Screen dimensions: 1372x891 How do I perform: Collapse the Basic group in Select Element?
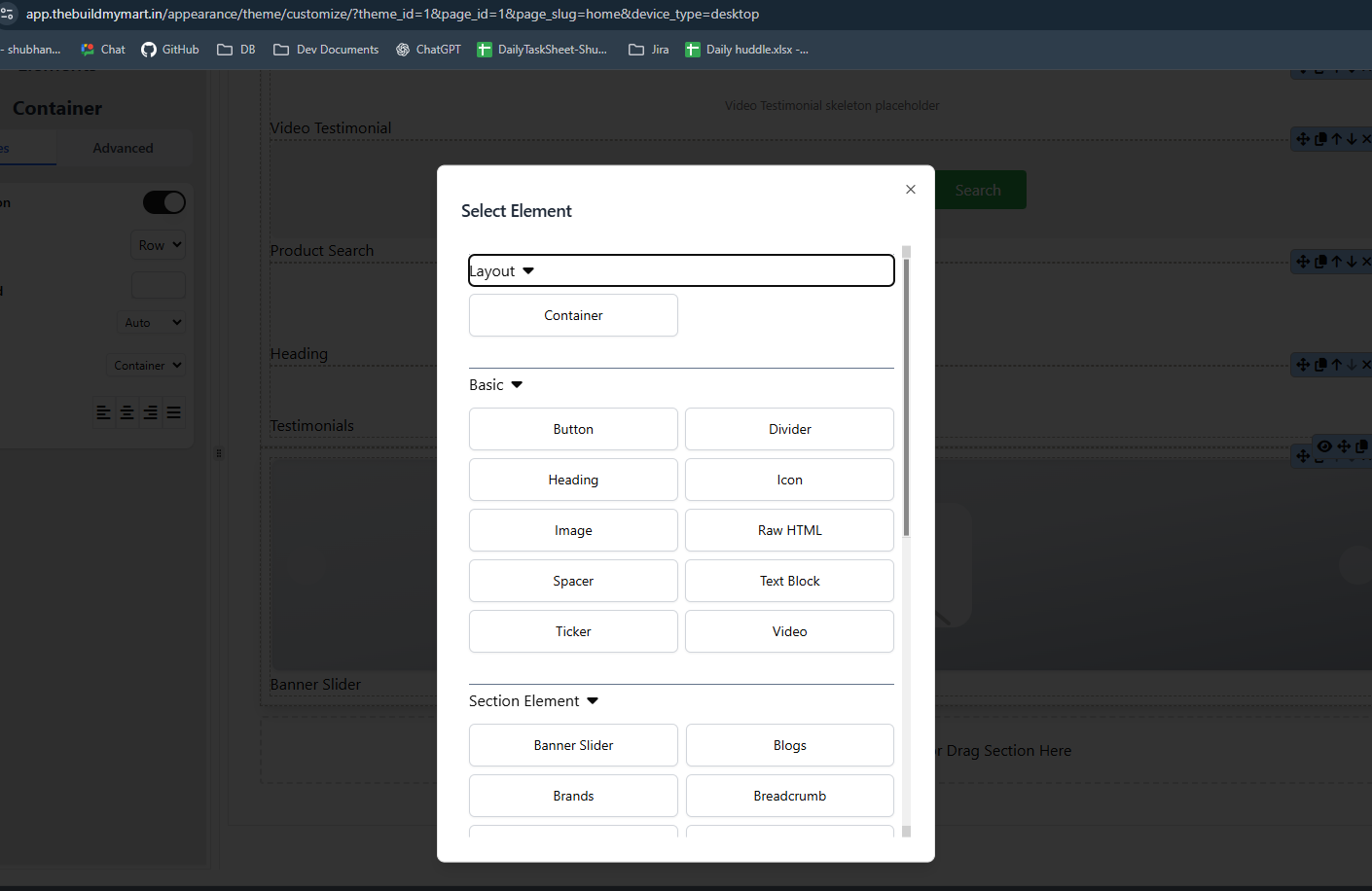[496, 385]
